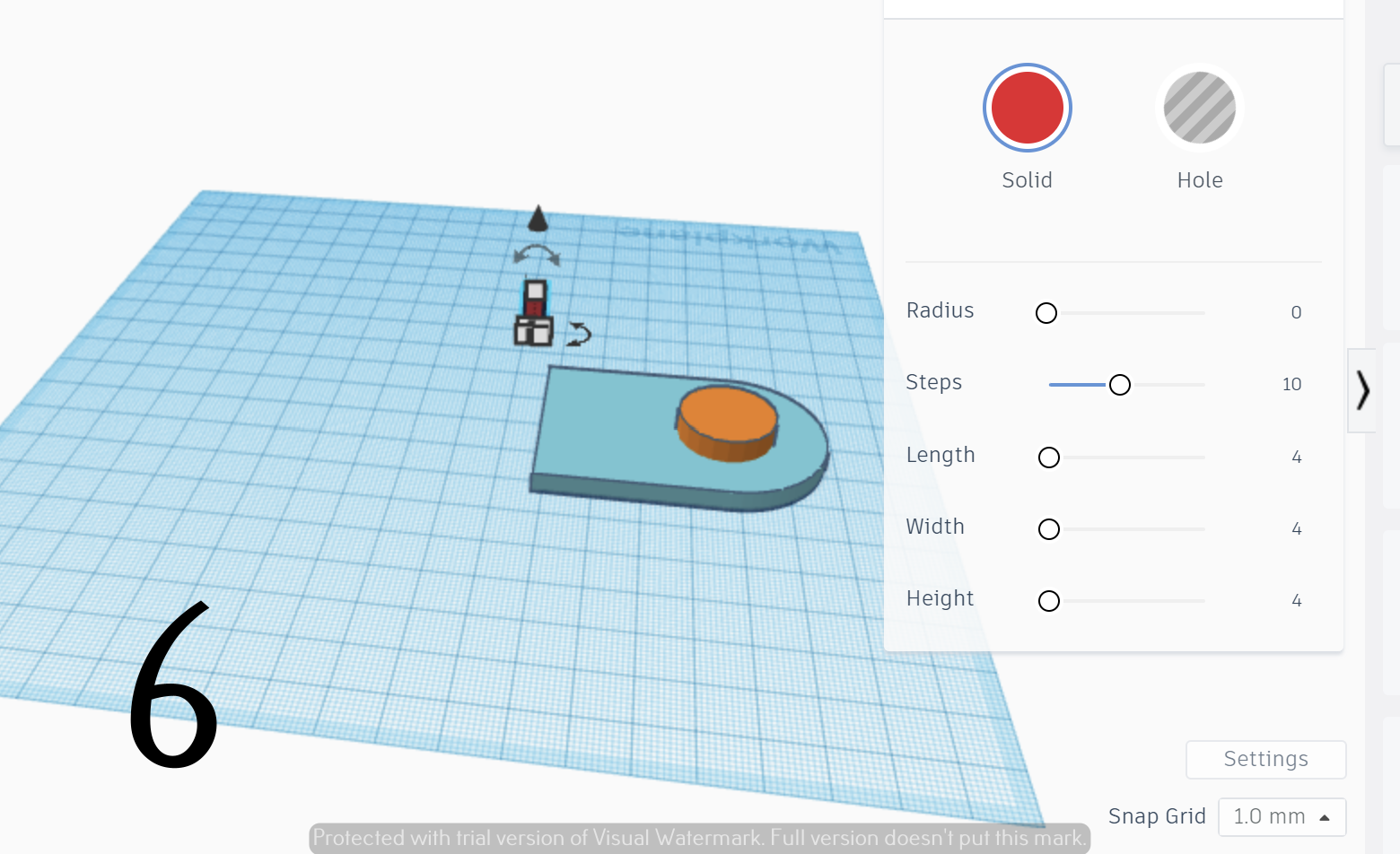This screenshot has height=854, width=1400.
Task: Select the red Solid mode icon
Action: (1027, 108)
